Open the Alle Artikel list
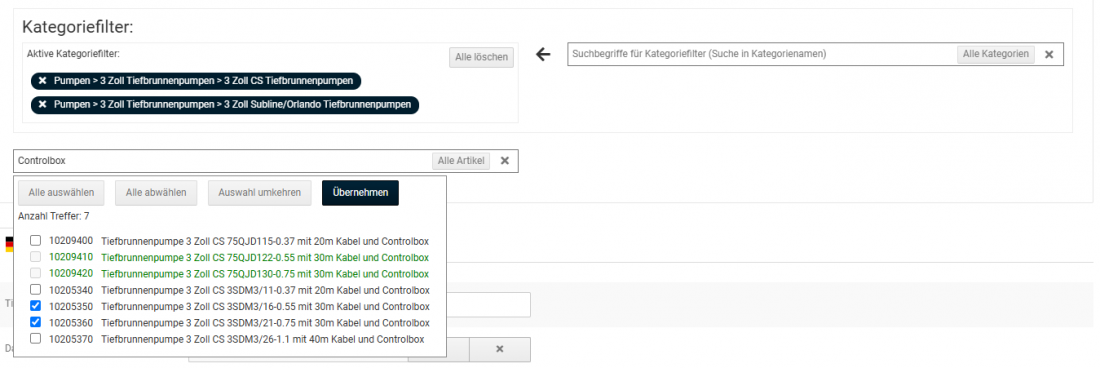Screen dimensions: 1100x368 (461, 161)
